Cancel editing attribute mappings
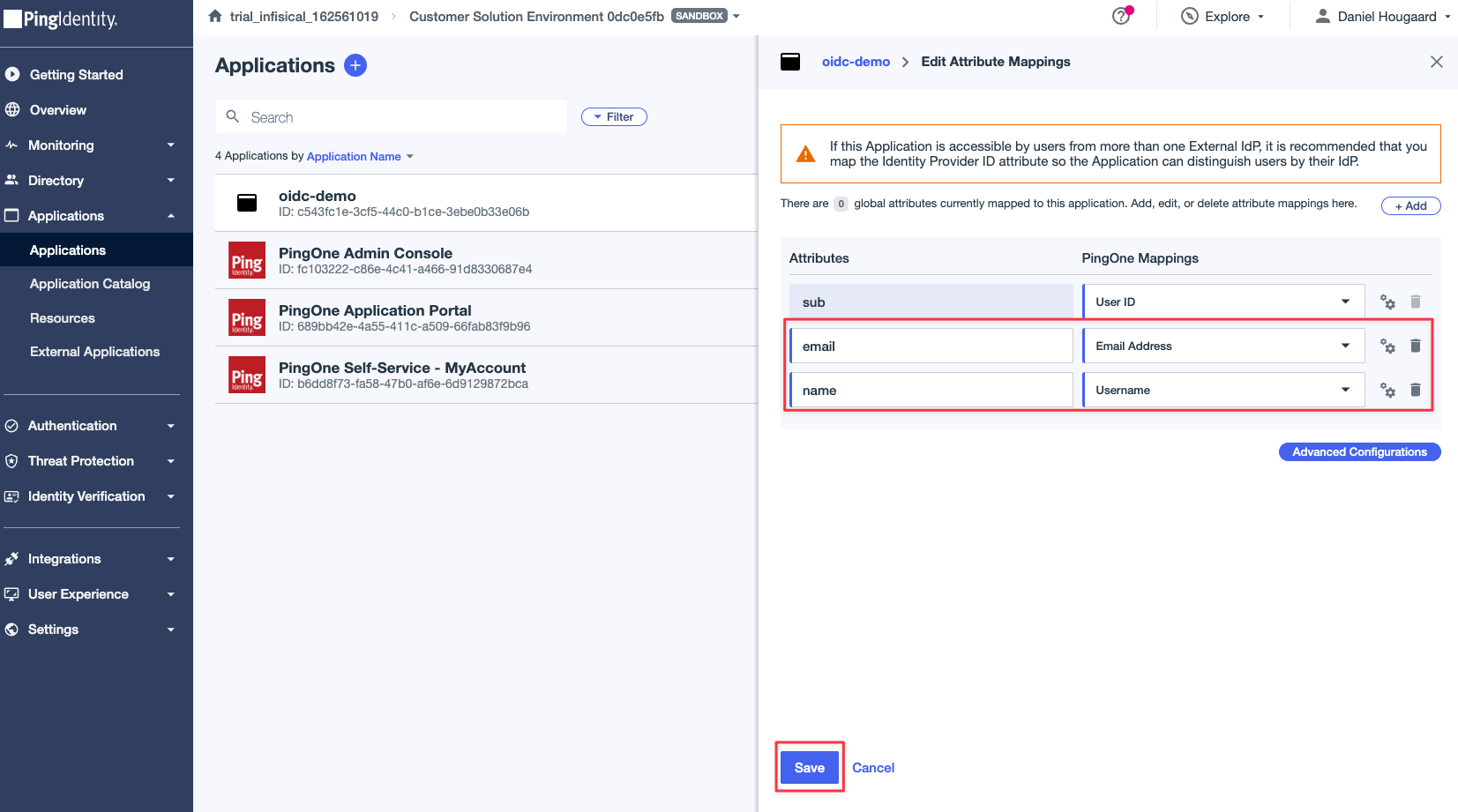Viewport: 1458px width, 812px height. pos(873,767)
